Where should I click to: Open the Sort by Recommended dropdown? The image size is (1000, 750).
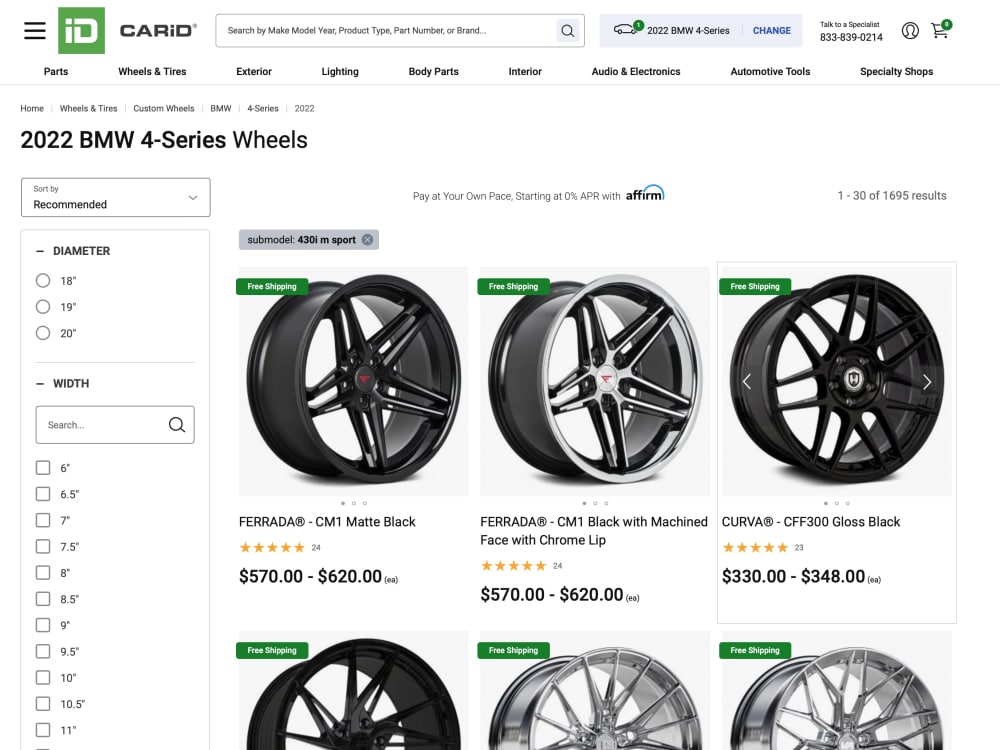(115, 197)
